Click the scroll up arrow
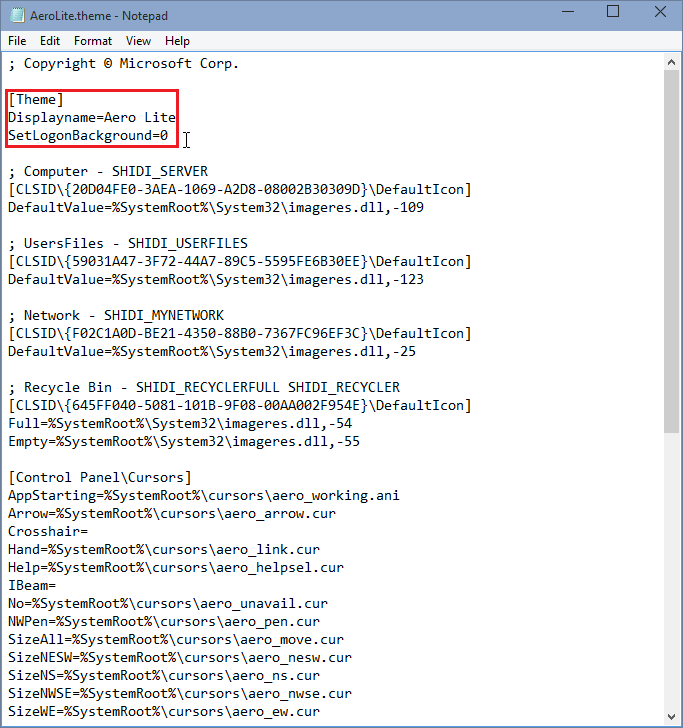Viewport: 683px width, 728px height. (x=671, y=62)
